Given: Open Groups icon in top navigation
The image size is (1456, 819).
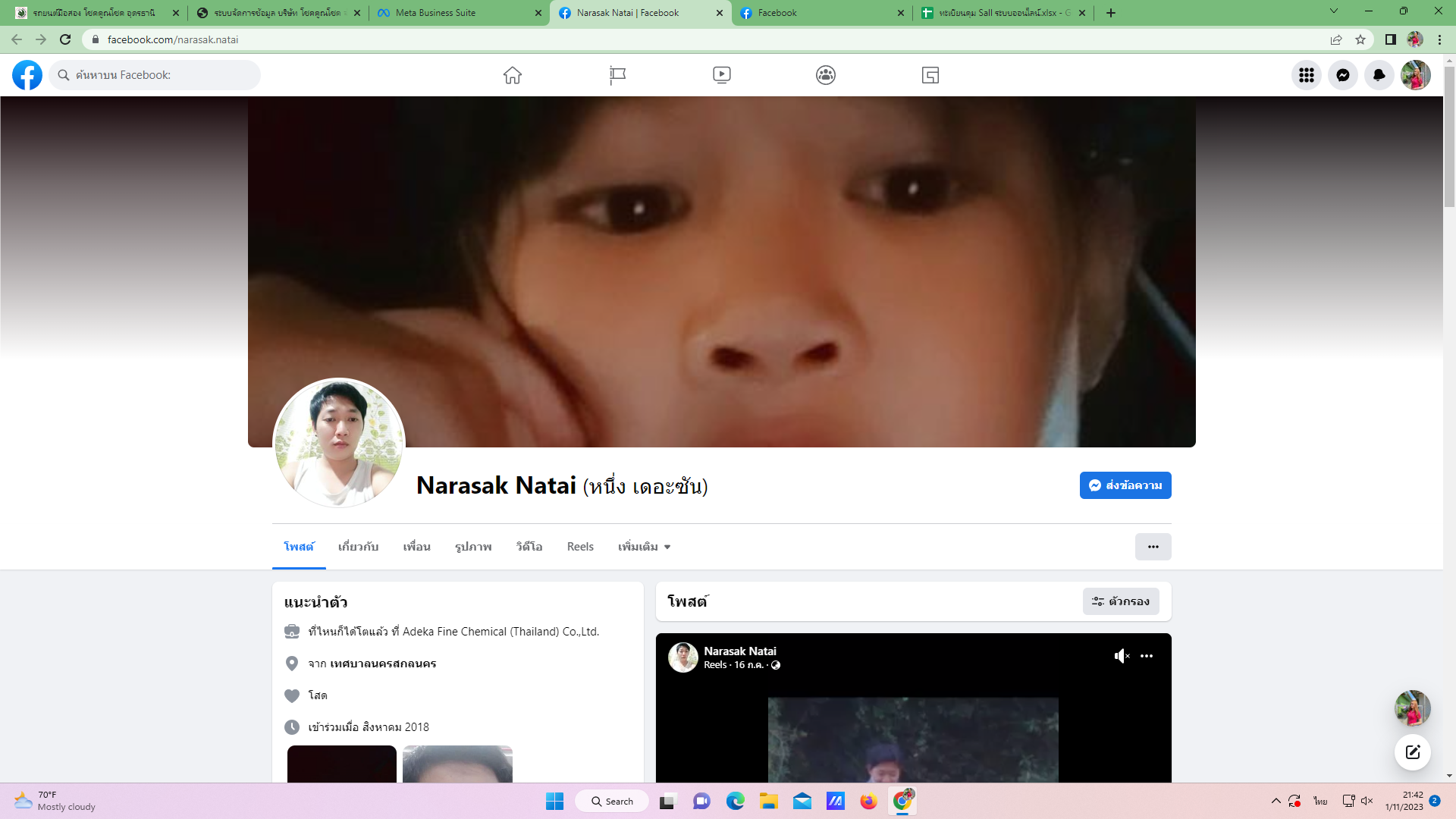Looking at the screenshot, I should 826,75.
